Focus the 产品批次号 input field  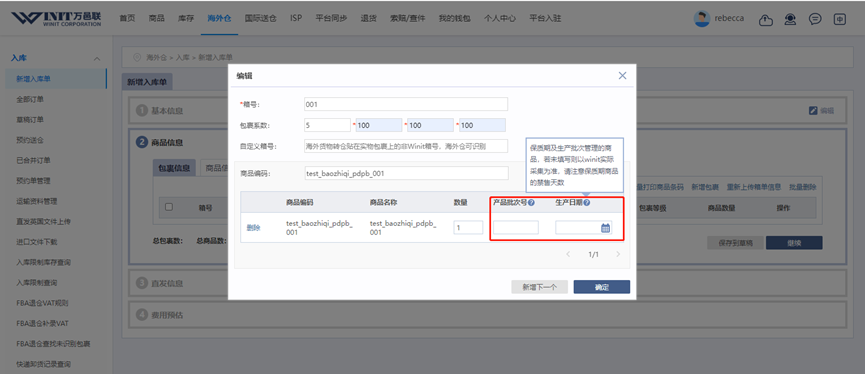[x=516, y=227]
